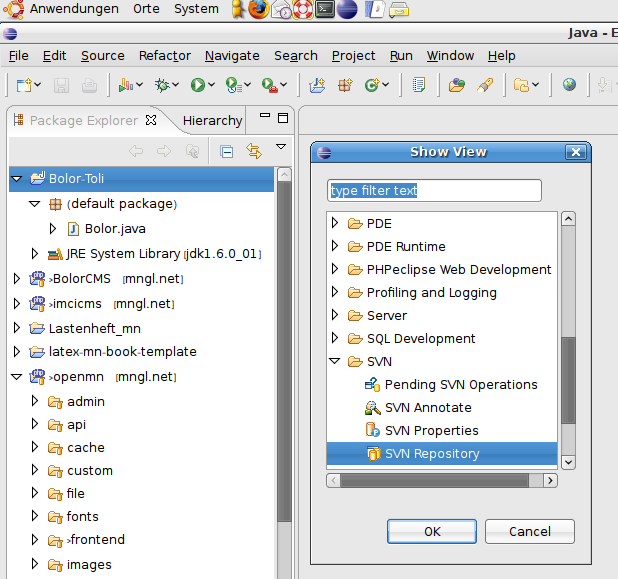Click the New wizard toolbar icon
Image resolution: width=618 pixels, height=579 pixels.
[x=24, y=85]
